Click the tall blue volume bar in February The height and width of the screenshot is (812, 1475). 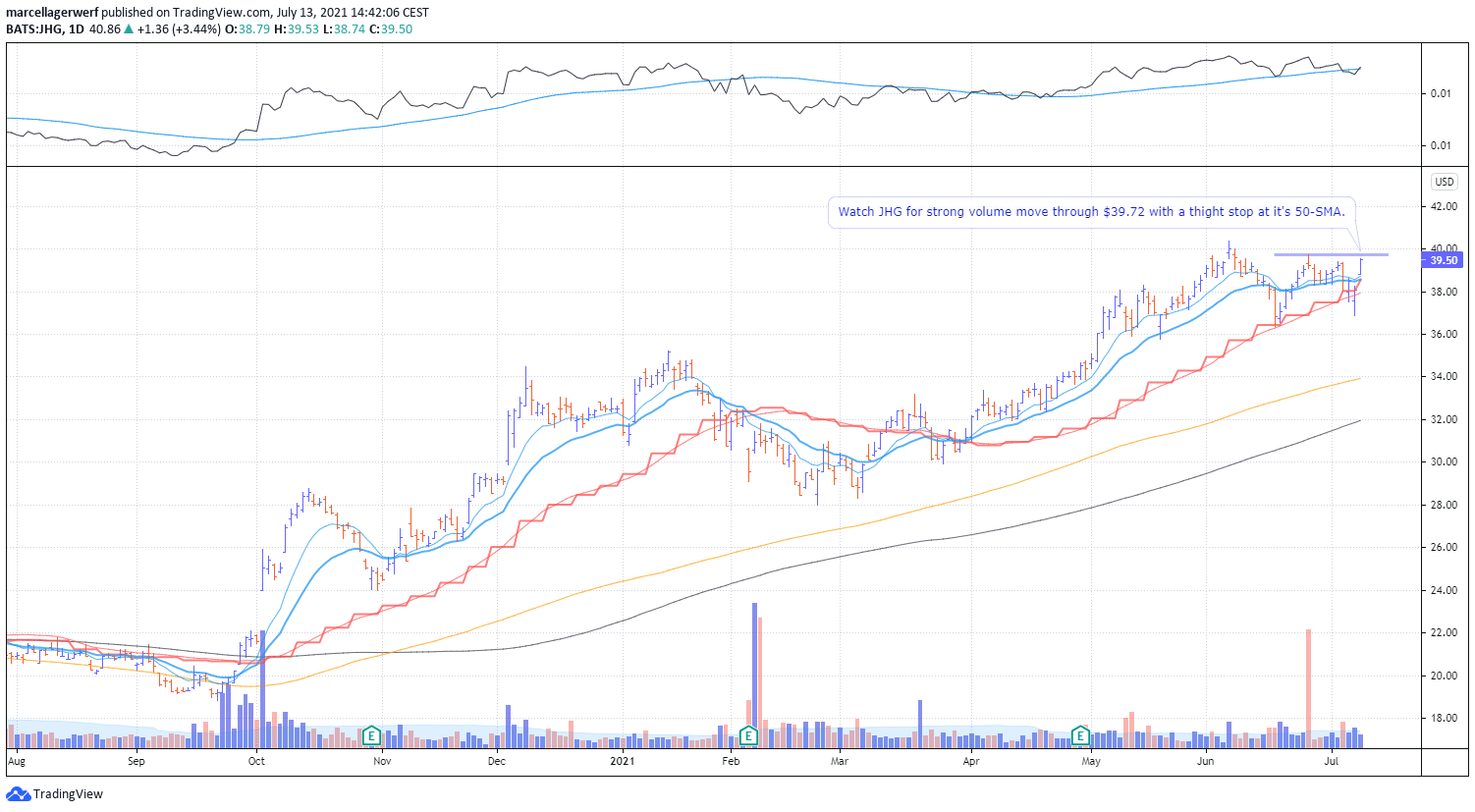754,676
